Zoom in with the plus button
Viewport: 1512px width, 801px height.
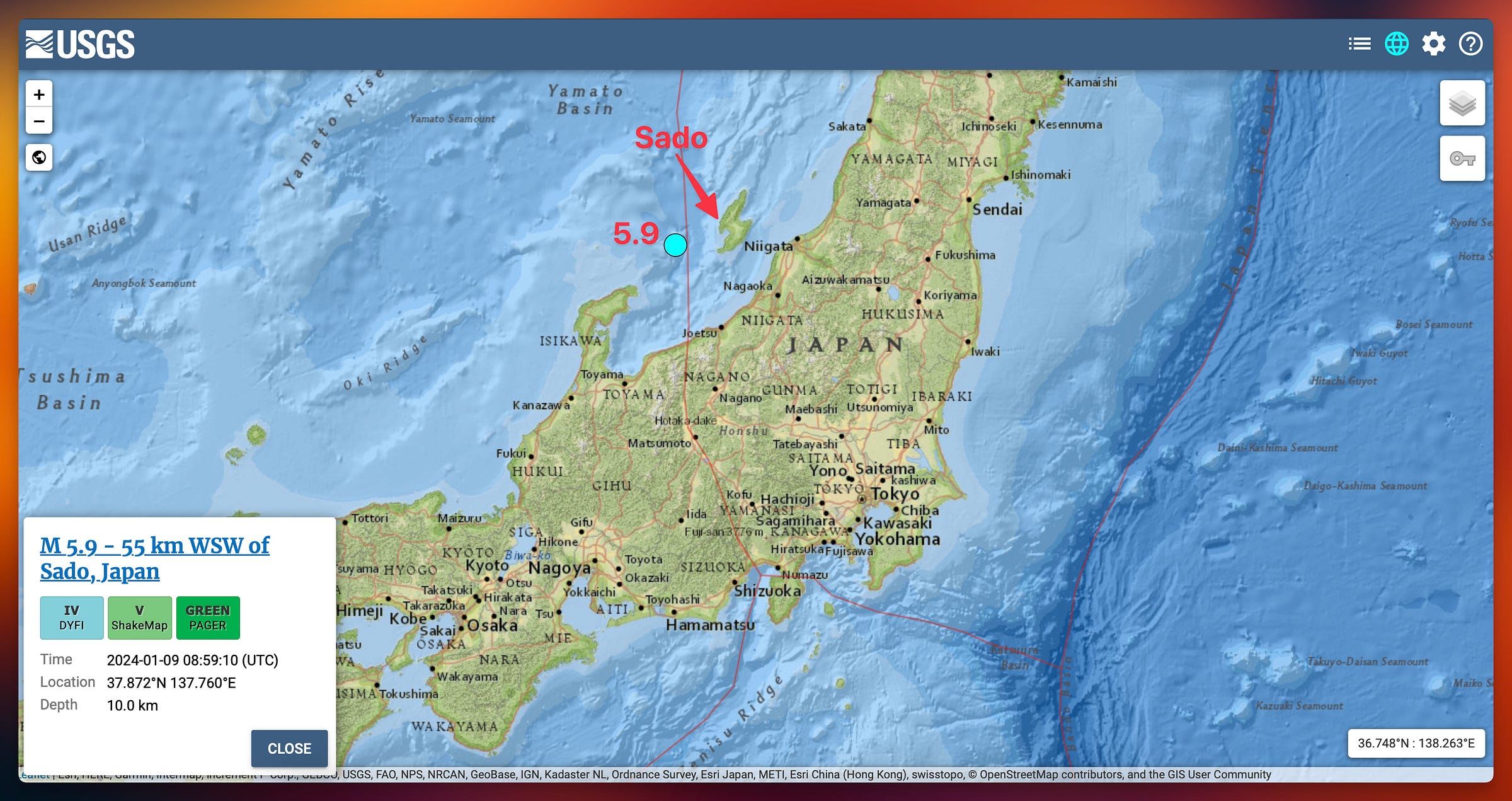tap(39, 95)
